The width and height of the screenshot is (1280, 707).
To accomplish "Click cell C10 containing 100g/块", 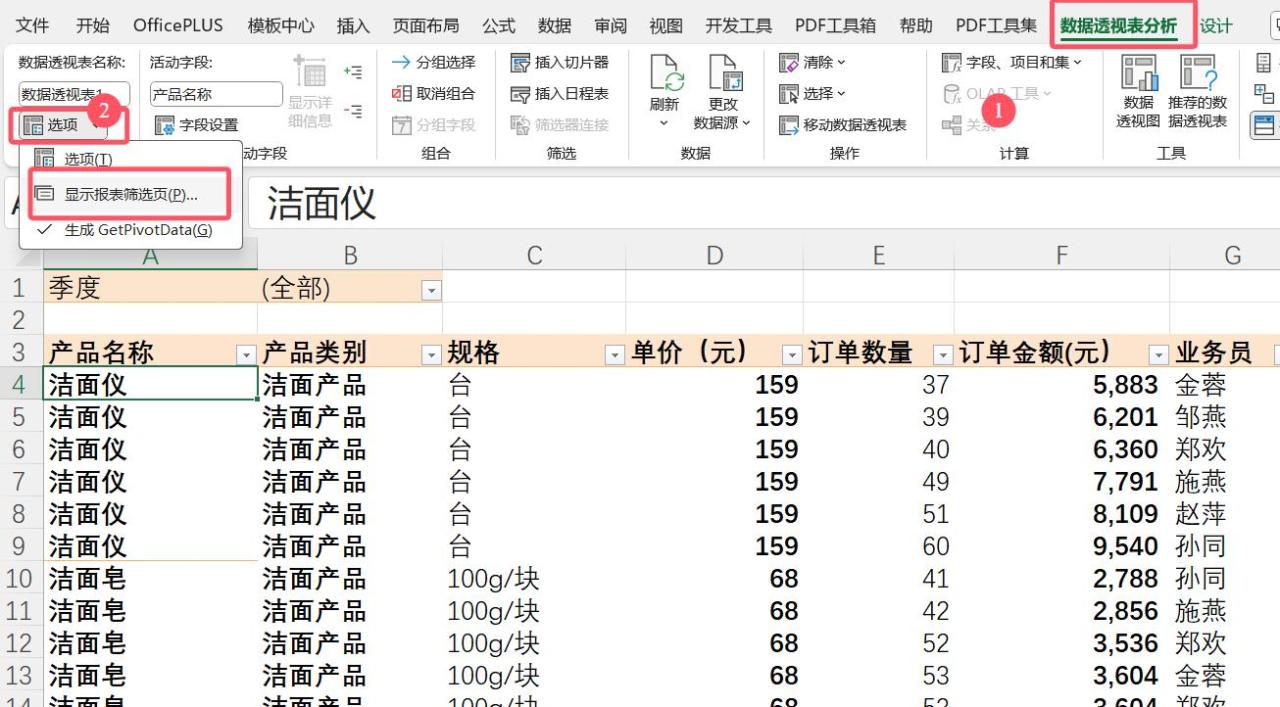I will tap(534, 578).
